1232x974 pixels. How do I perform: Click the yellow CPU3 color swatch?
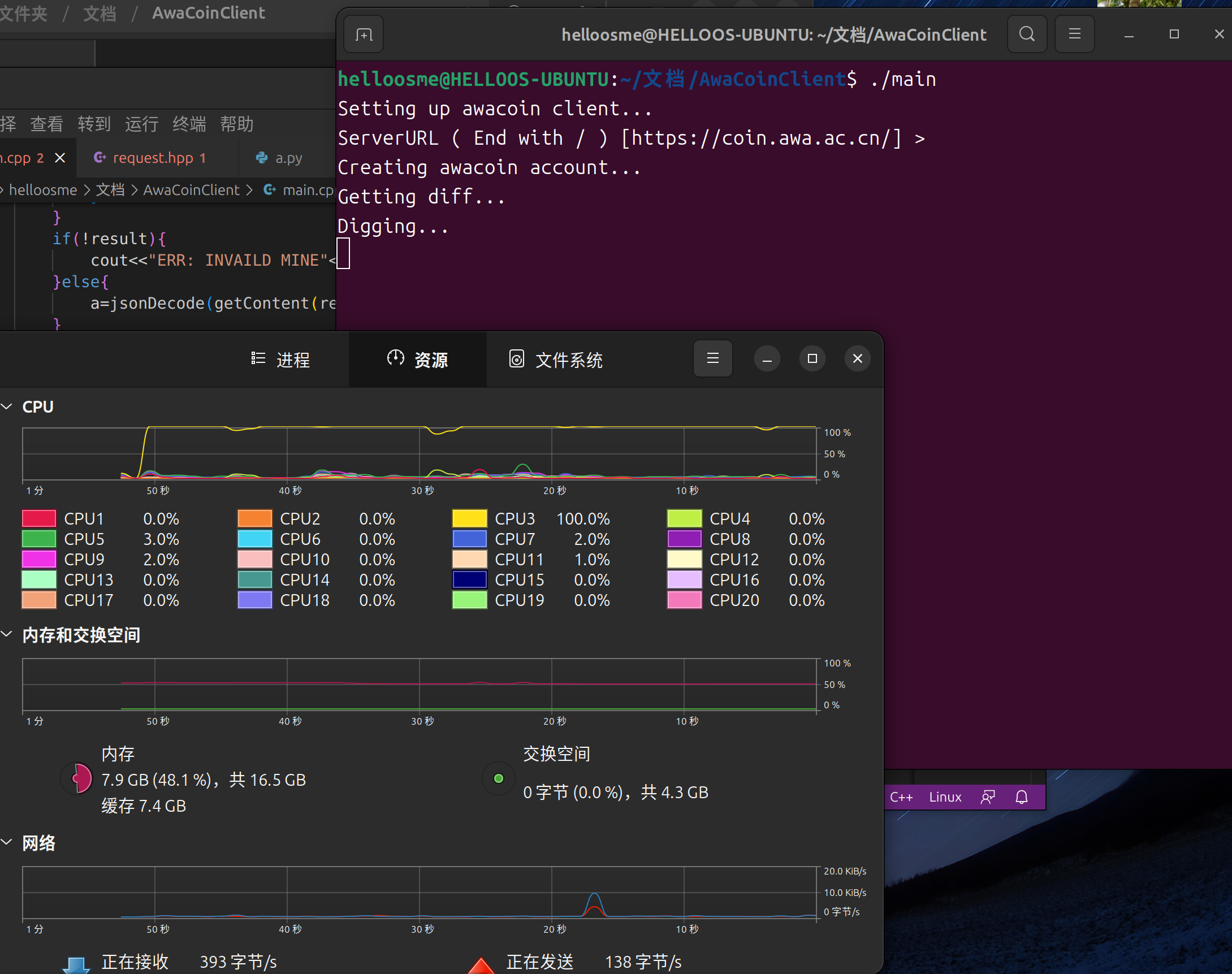[469, 518]
